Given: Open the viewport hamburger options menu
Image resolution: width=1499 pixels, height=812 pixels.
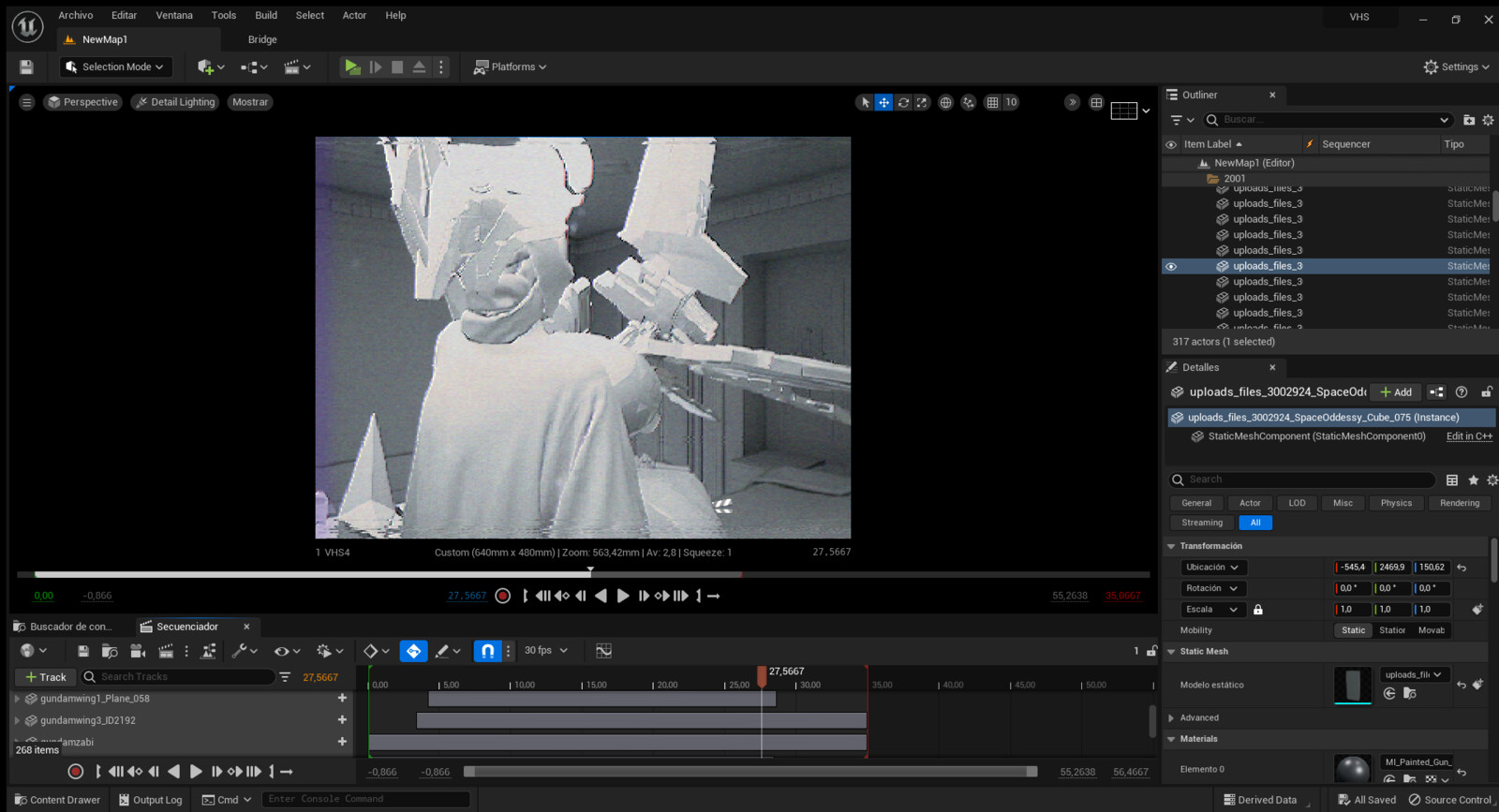Looking at the screenshot, I should (26, 102).
